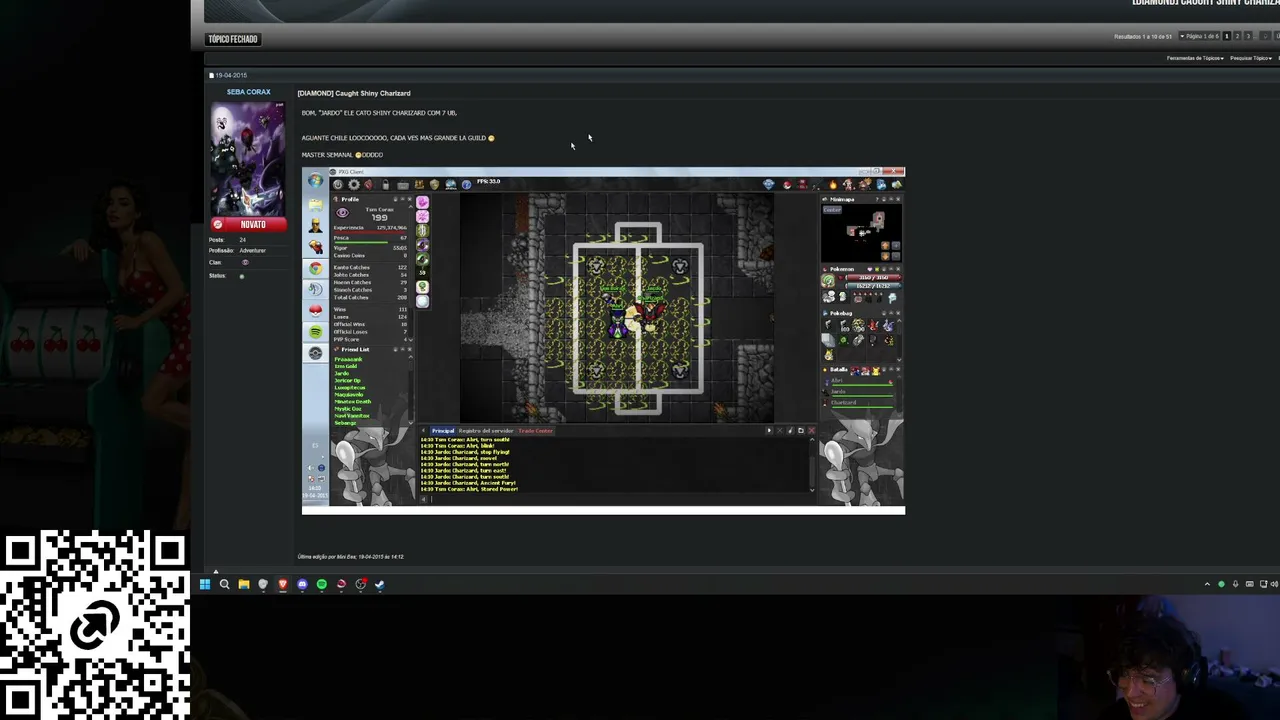Image resolution: width=1280 pixels, height=720 pixels.
Task: Open Discord from the taskbar
Action: pos(302,584)
